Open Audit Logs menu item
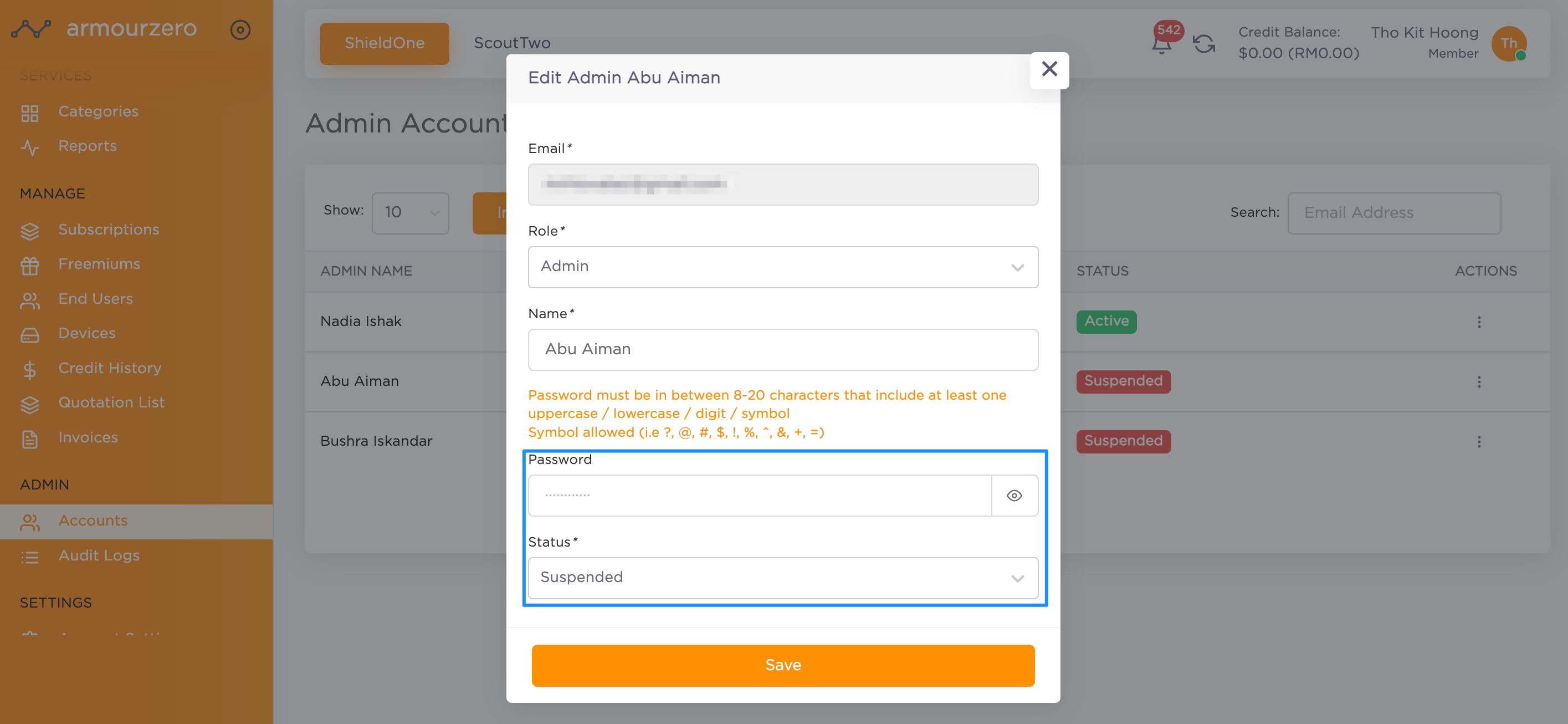Image resolution: width=1568 pixels, height=724 pixels. [x=99, y=555]
